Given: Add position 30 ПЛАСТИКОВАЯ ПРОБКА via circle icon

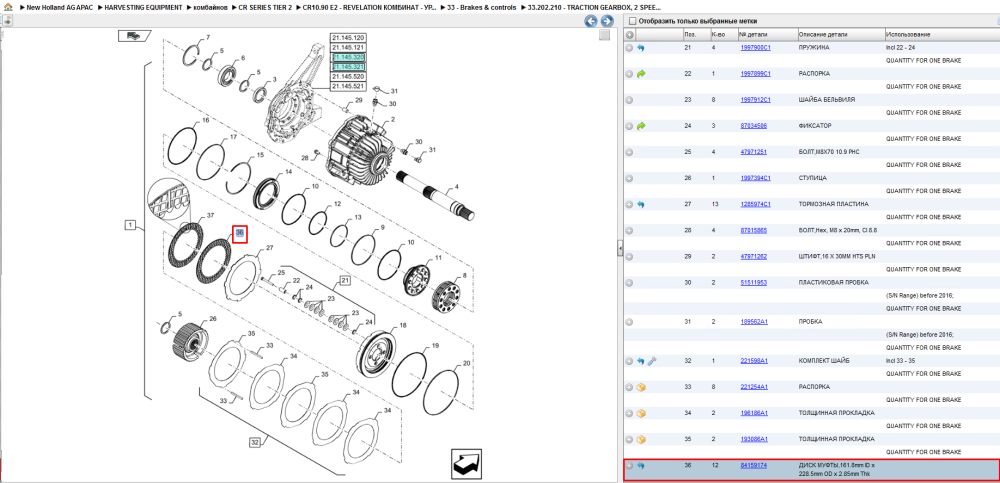Looking at the screenshot, I should click(x=629, y=283).
